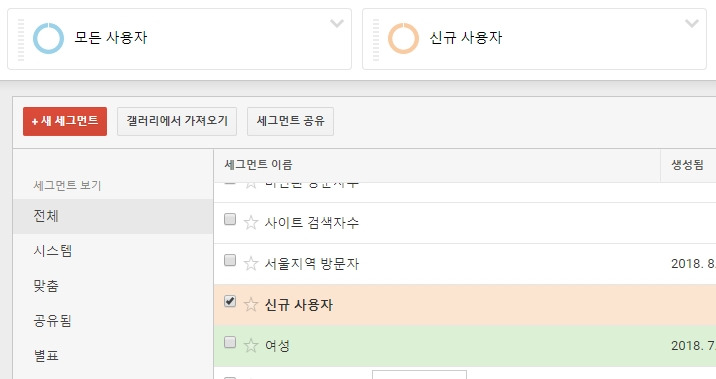Star the 서울지역 방문자 segment
This screenshot has width=716, height=379.
(251, 263)
